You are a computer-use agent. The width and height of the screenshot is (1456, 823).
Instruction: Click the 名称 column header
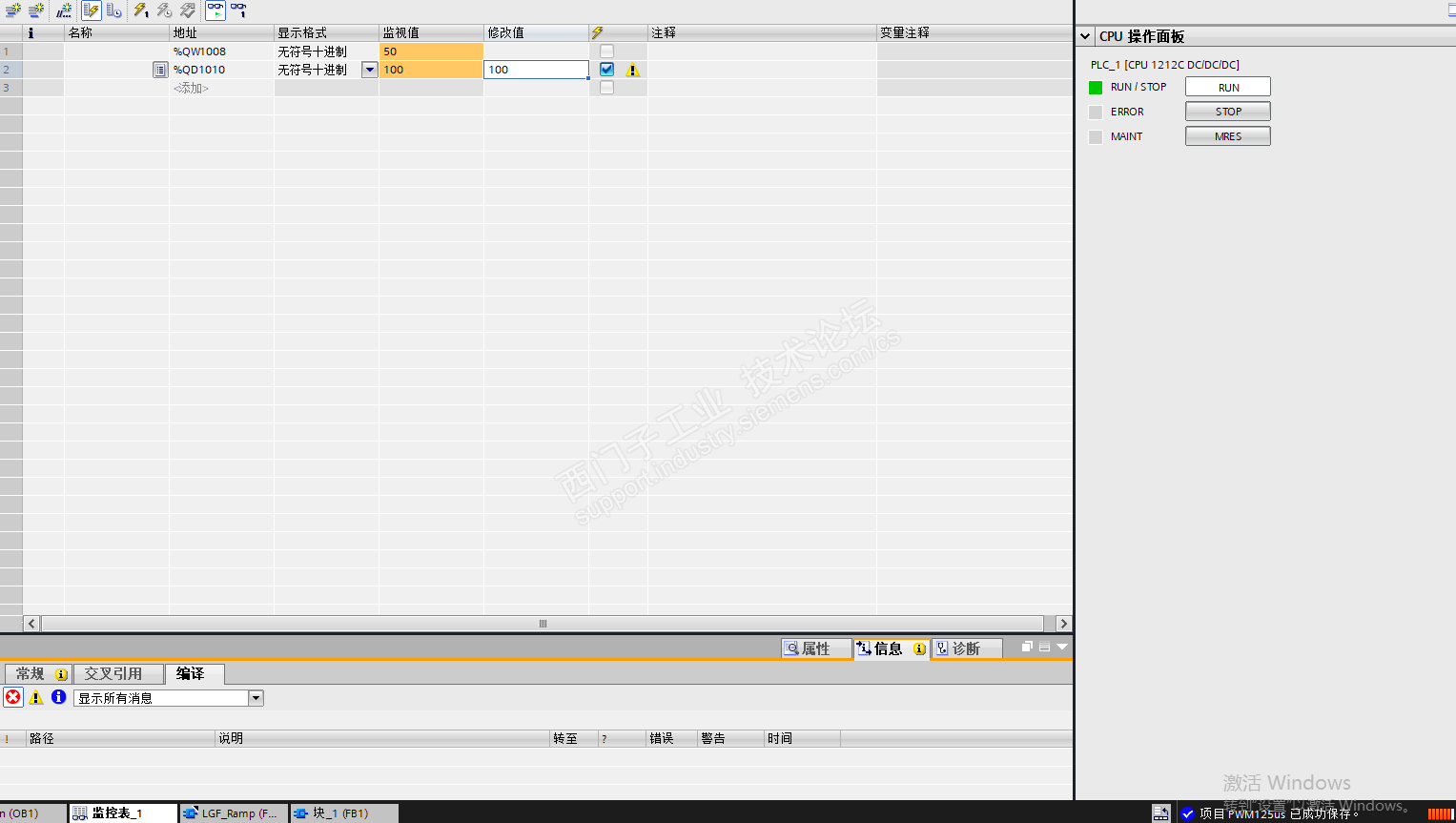[x=116, y=32]
